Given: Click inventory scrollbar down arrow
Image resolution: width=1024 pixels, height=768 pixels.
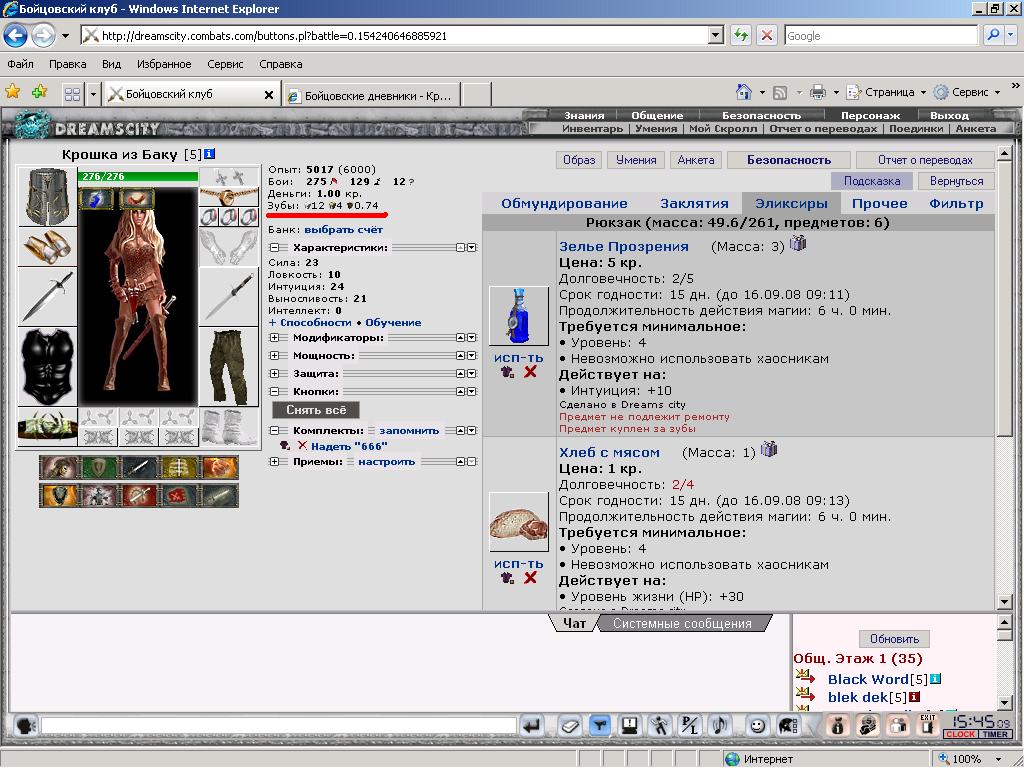Looking at the screenshot, I should point(1004,601).
